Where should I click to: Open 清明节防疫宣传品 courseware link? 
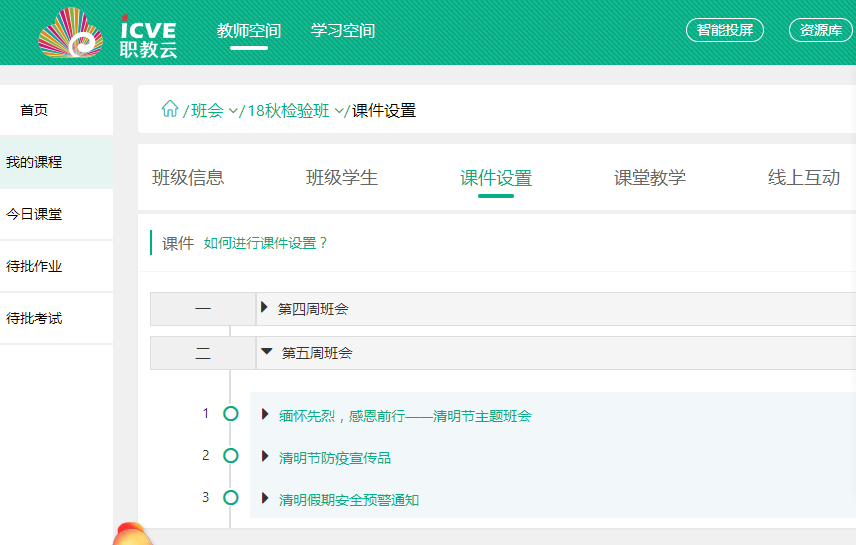335,458
